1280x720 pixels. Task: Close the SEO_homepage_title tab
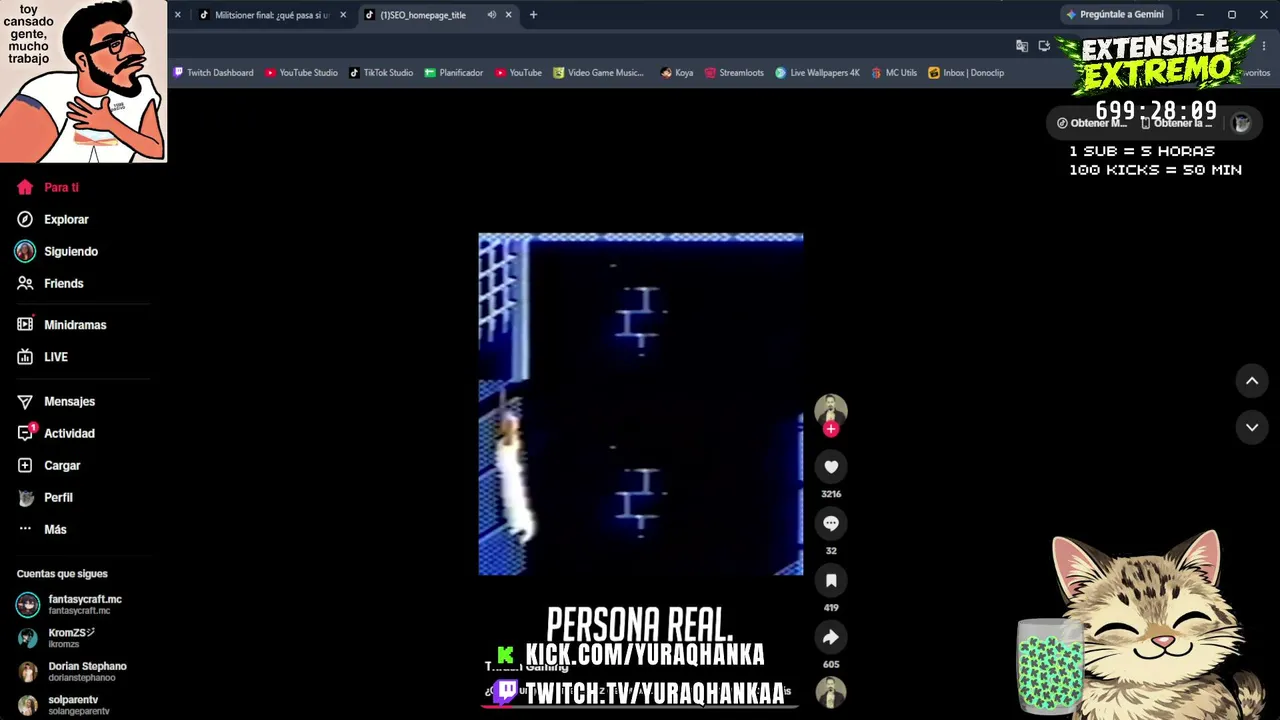tap(508, 15)
